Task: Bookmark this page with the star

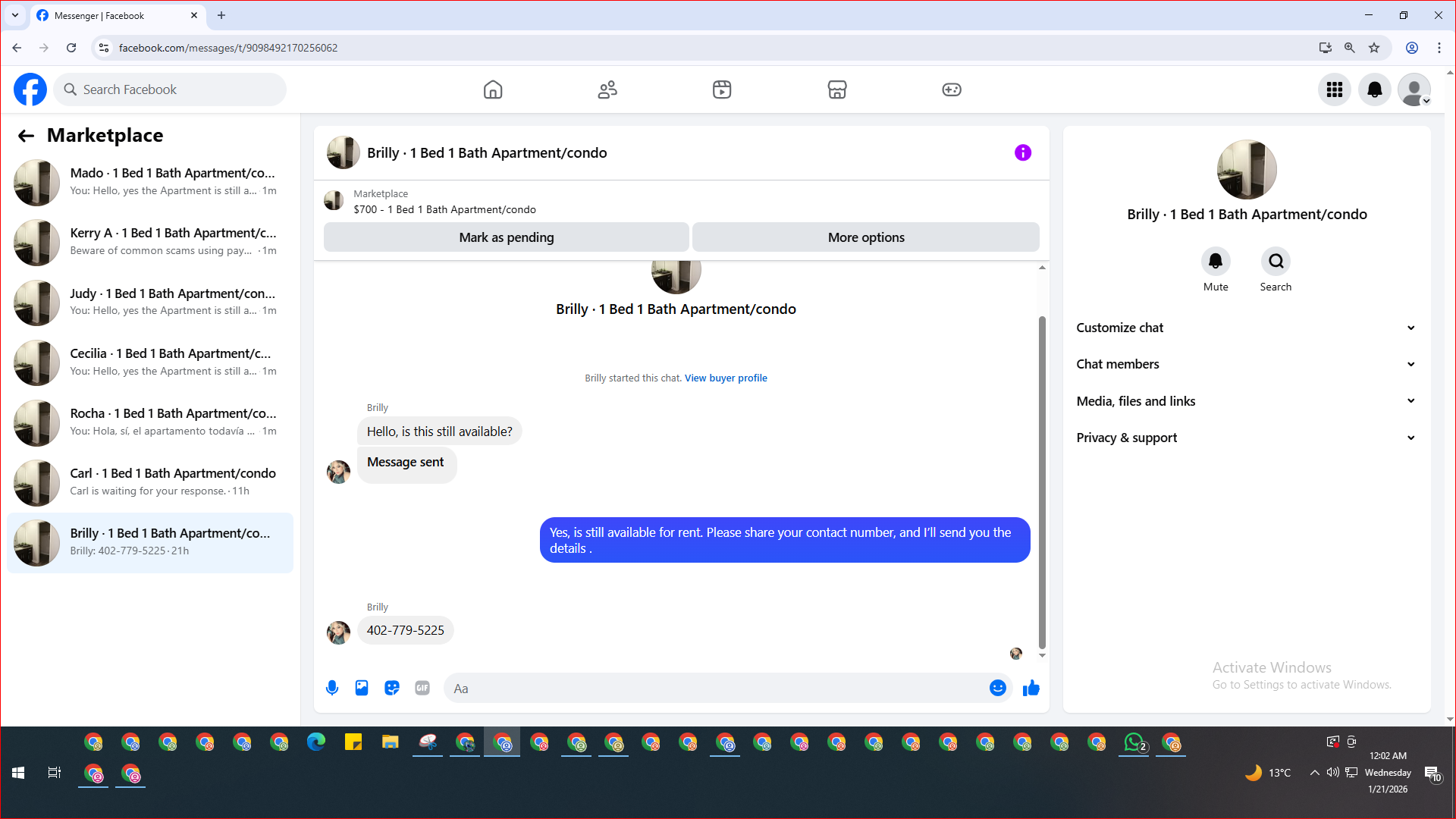Action: coord(1374,48)
